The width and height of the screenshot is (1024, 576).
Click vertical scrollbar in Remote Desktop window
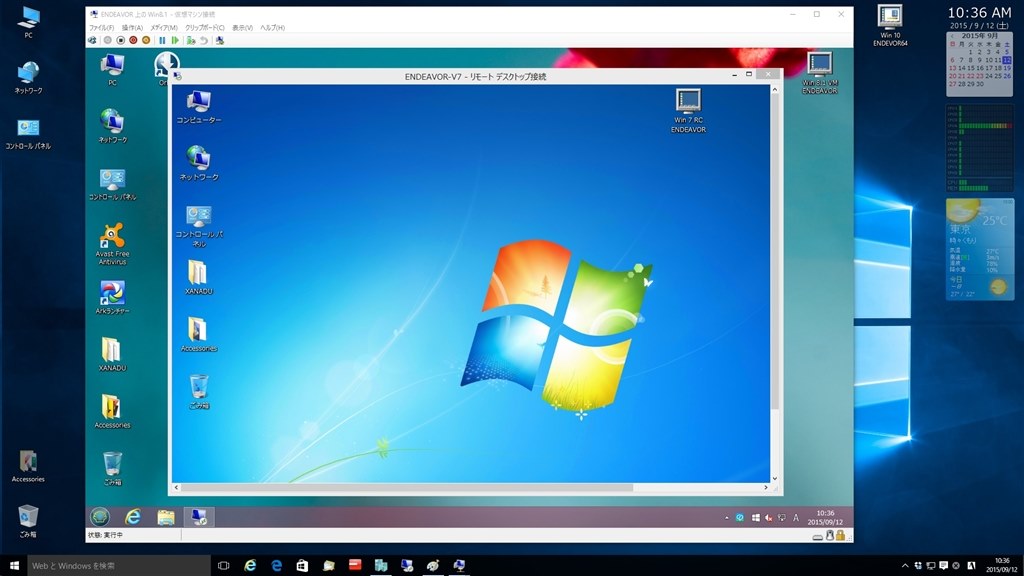[775, 251]
